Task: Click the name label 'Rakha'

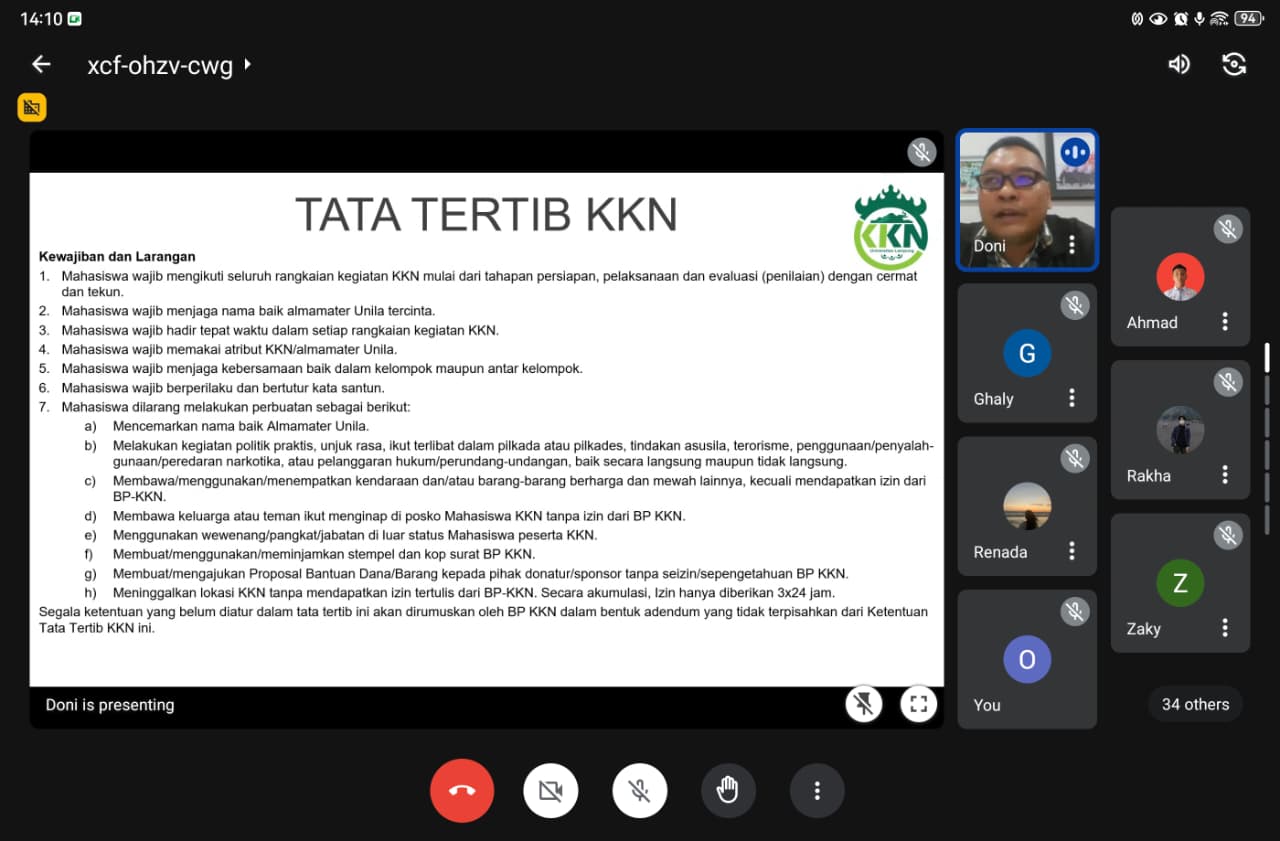Action: point(1148,475)
